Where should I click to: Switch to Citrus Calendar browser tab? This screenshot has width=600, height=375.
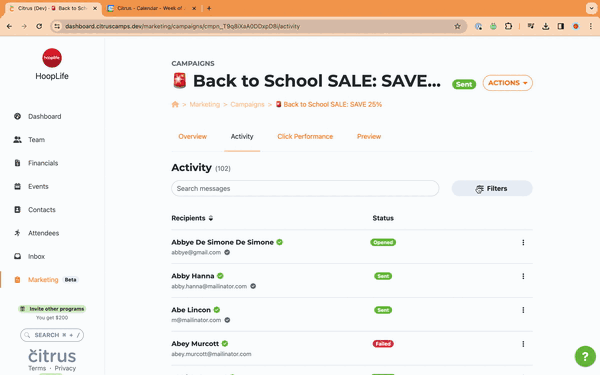(x=152, y=8)
